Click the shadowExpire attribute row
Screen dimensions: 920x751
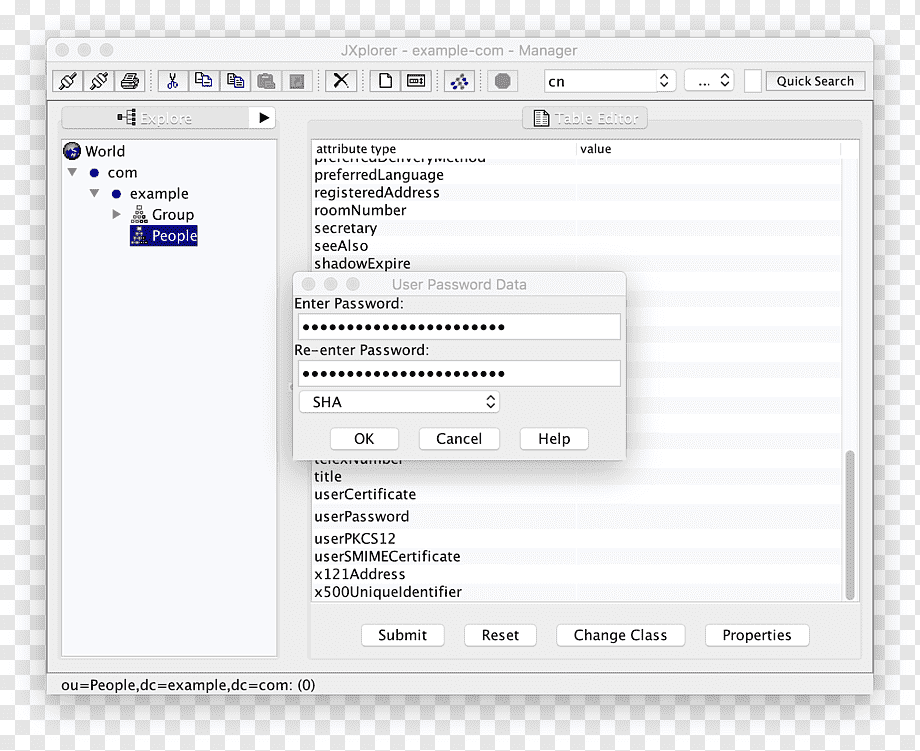click(x=577, y=263)
